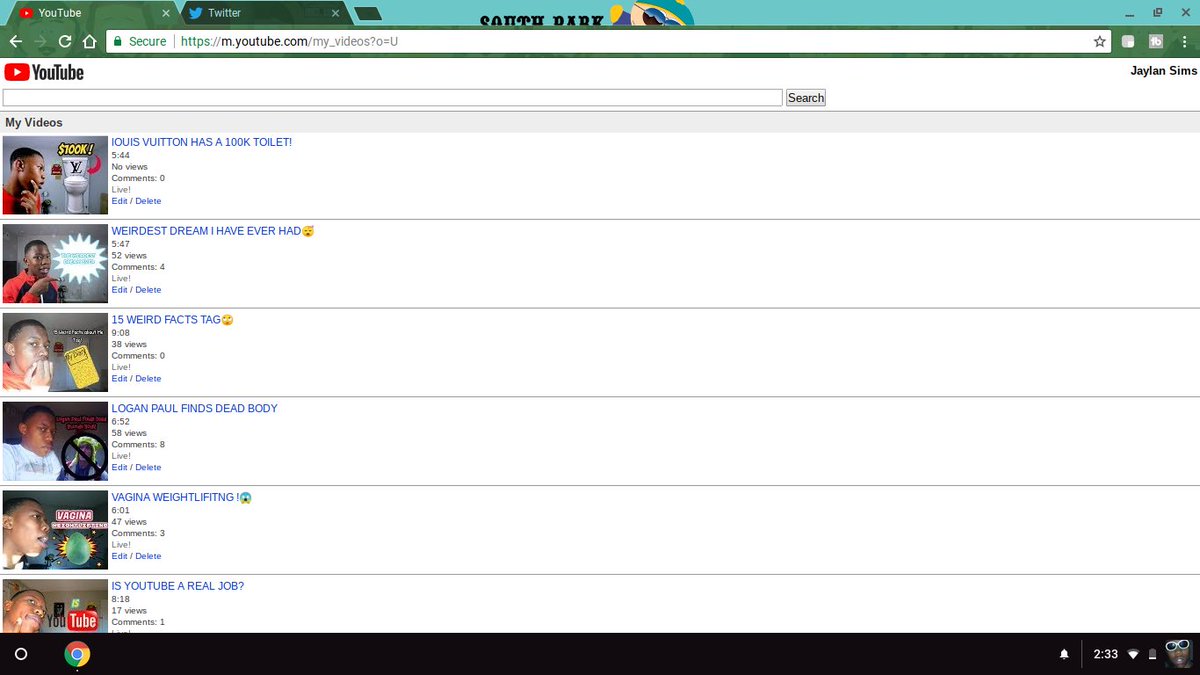Open video VAGINA WEIGHTLIFITNG

[181, 497]
